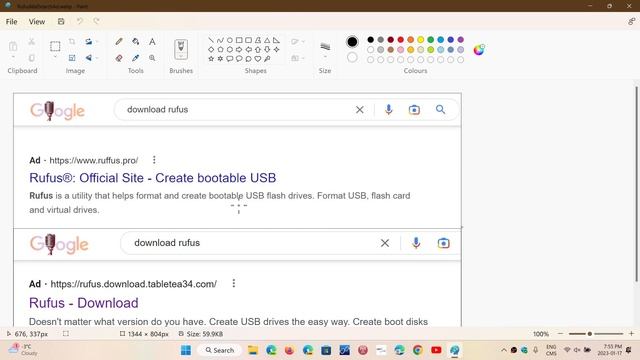
Task: Click the rectangular Select tool
Action: (55, 46)
